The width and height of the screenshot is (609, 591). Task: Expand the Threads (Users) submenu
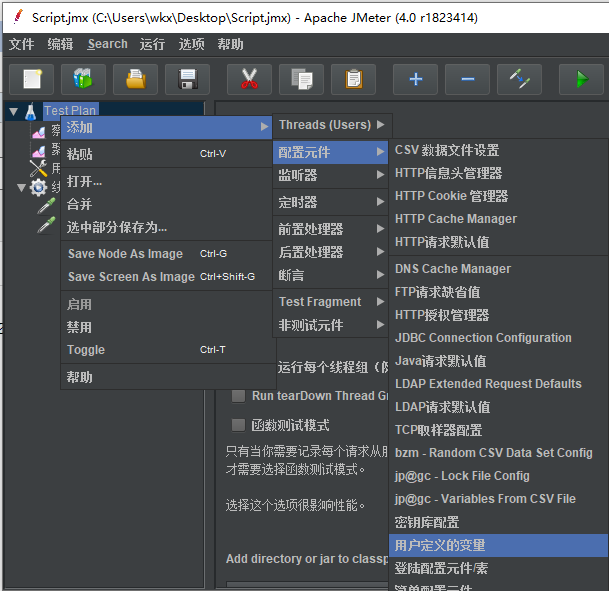332,125
